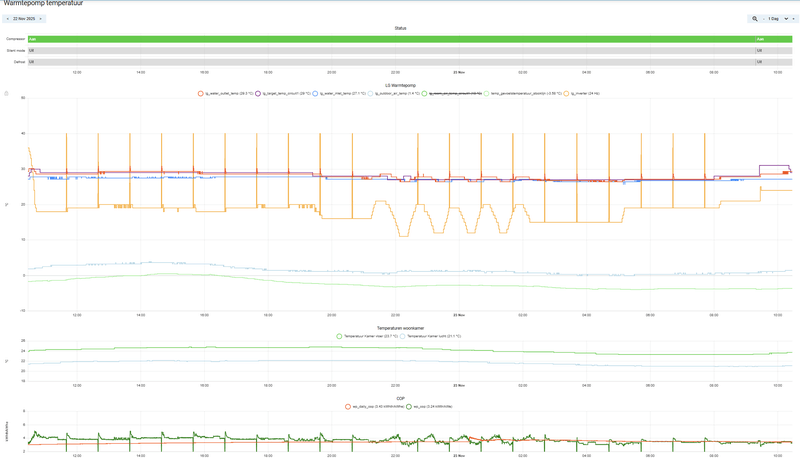
Task: Click the Compressor row label
Action: 16,39
